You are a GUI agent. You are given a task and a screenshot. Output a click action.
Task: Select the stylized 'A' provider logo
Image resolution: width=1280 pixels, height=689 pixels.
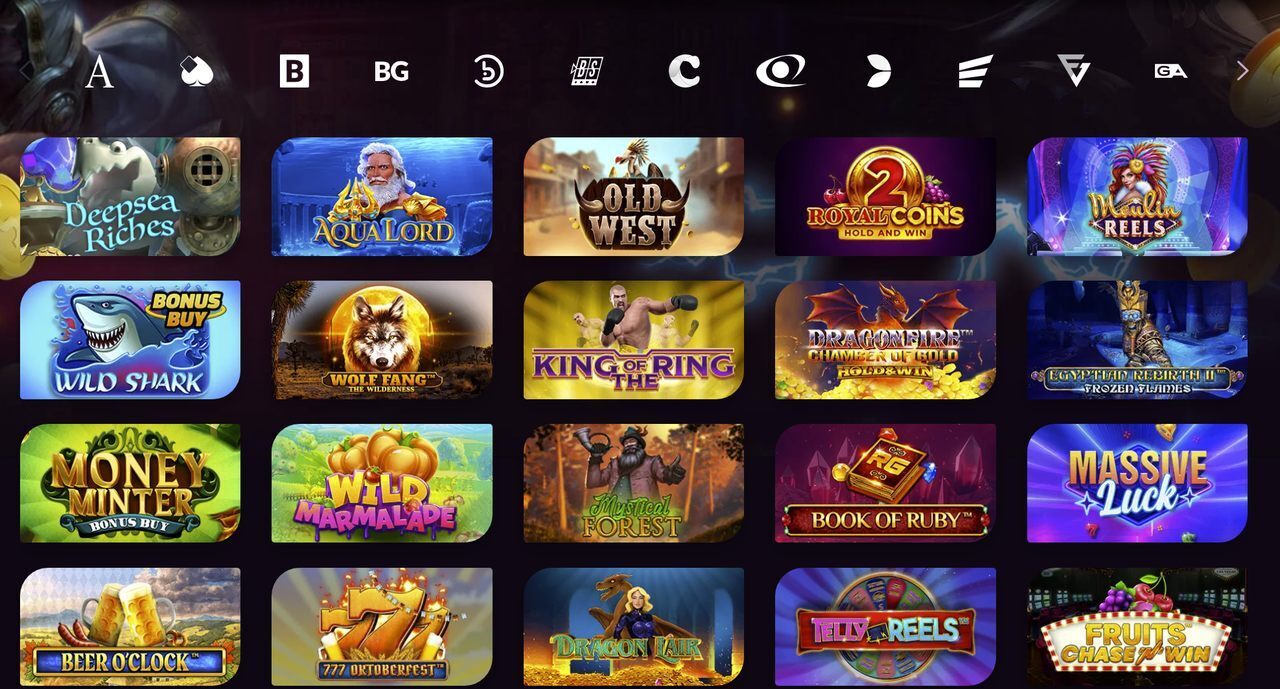(x=99, y=71)
